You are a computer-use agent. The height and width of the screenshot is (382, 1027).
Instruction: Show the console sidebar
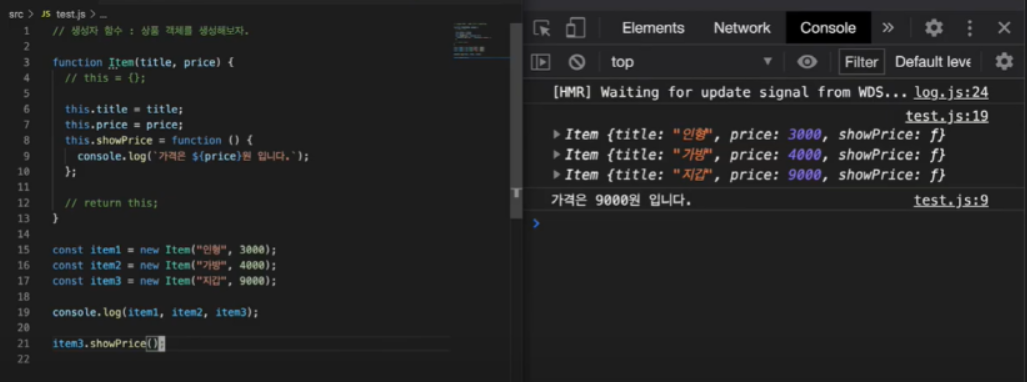click(540, 62)
